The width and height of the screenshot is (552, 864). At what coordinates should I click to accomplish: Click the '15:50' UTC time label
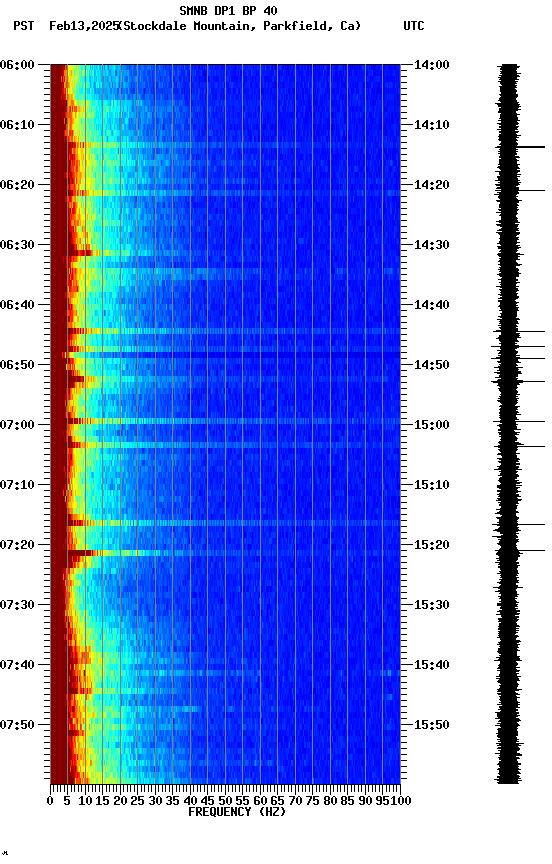(432, 725)
